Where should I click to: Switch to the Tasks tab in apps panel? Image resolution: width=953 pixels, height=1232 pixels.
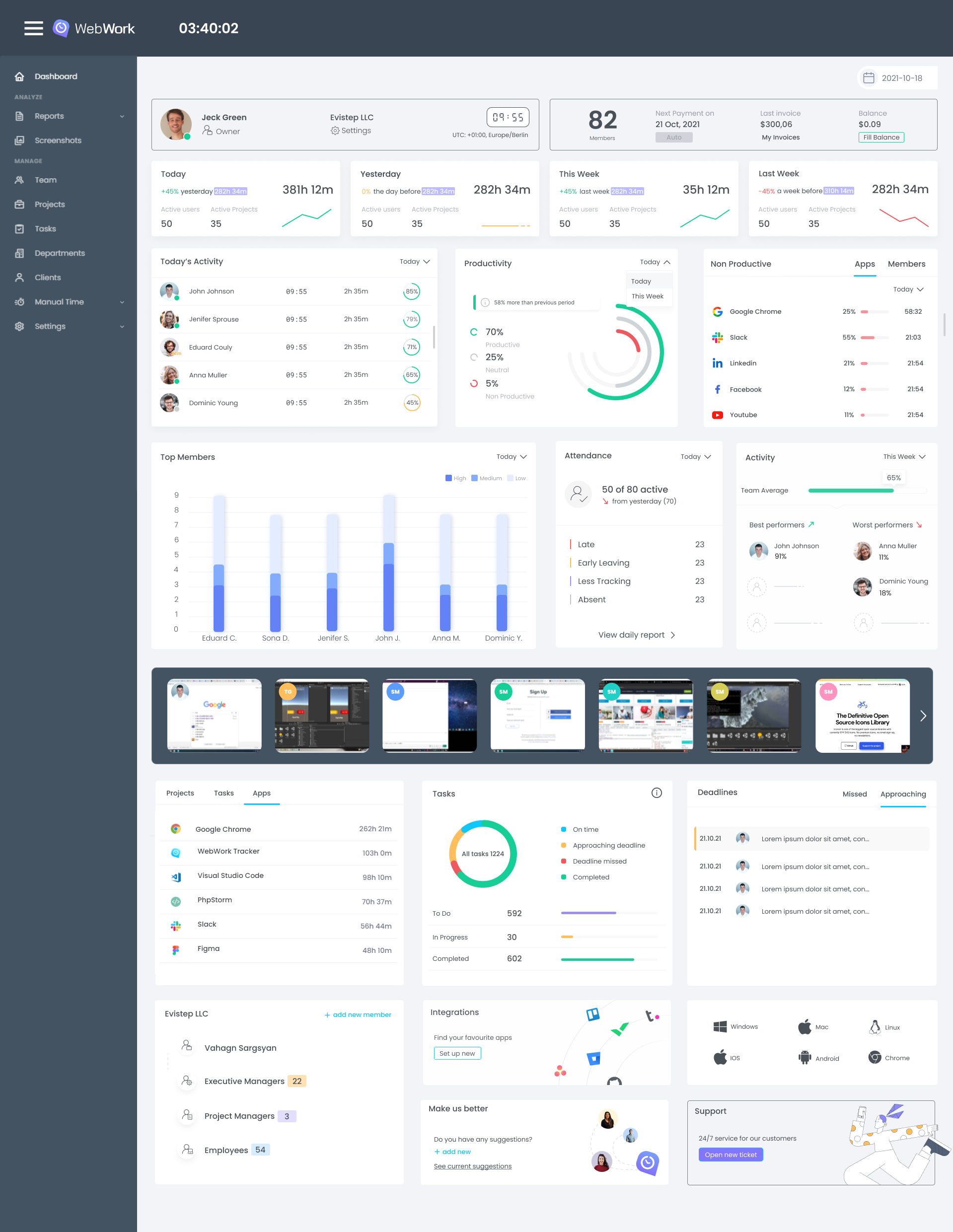click(x=223, y=793)
